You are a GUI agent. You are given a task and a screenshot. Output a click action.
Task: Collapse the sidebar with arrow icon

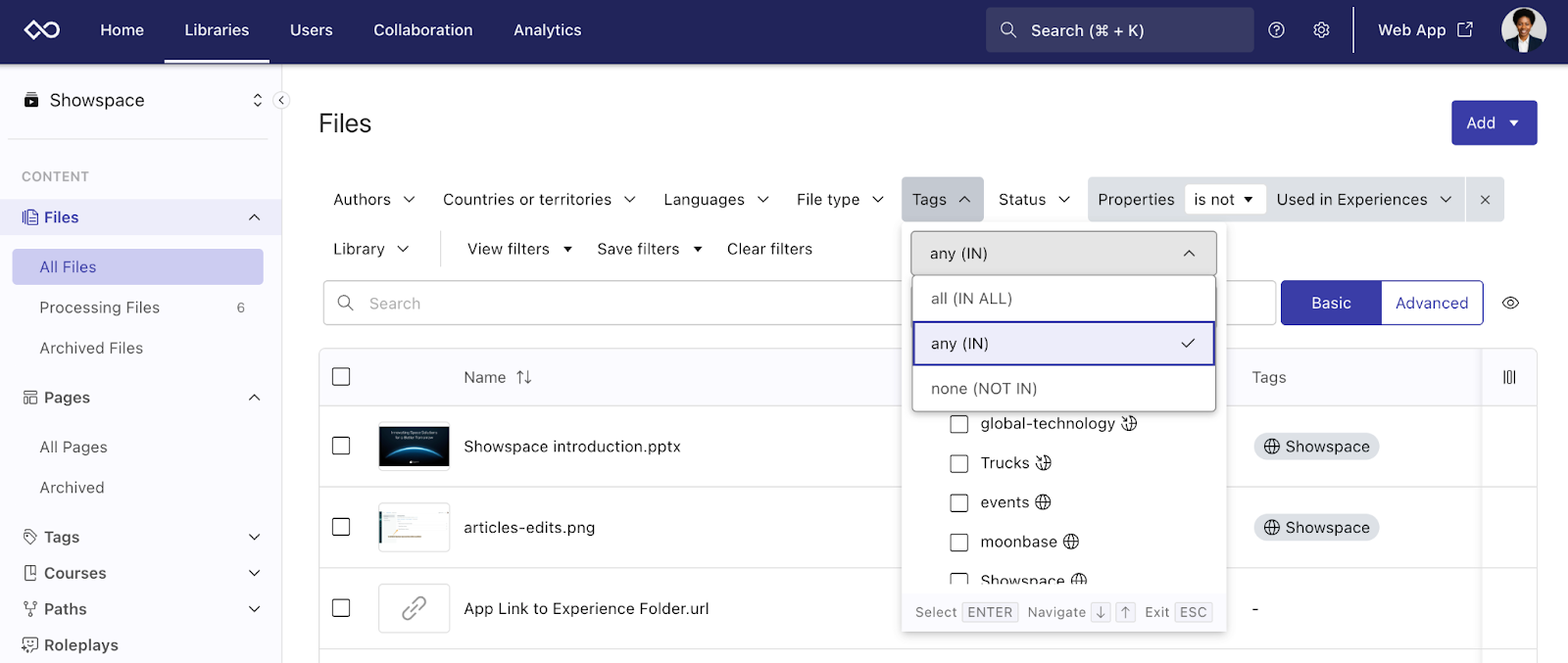click(281, 100)
